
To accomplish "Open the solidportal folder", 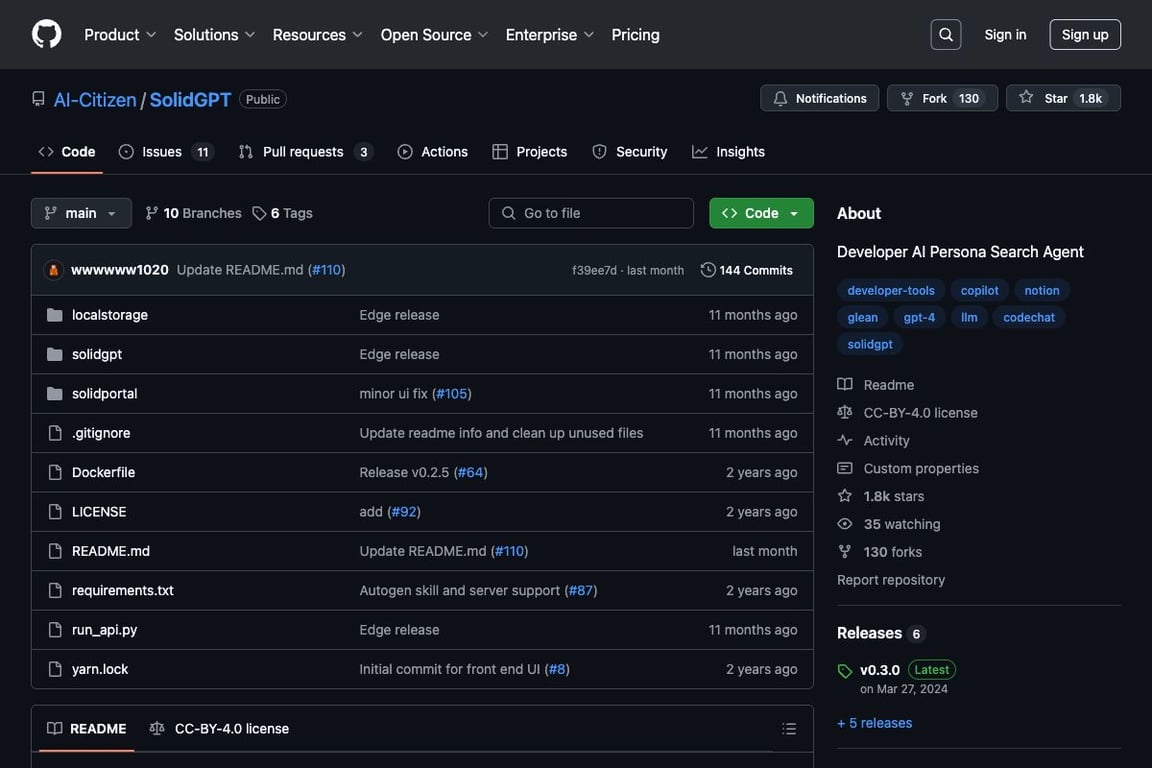I will [x=104, y=394].
